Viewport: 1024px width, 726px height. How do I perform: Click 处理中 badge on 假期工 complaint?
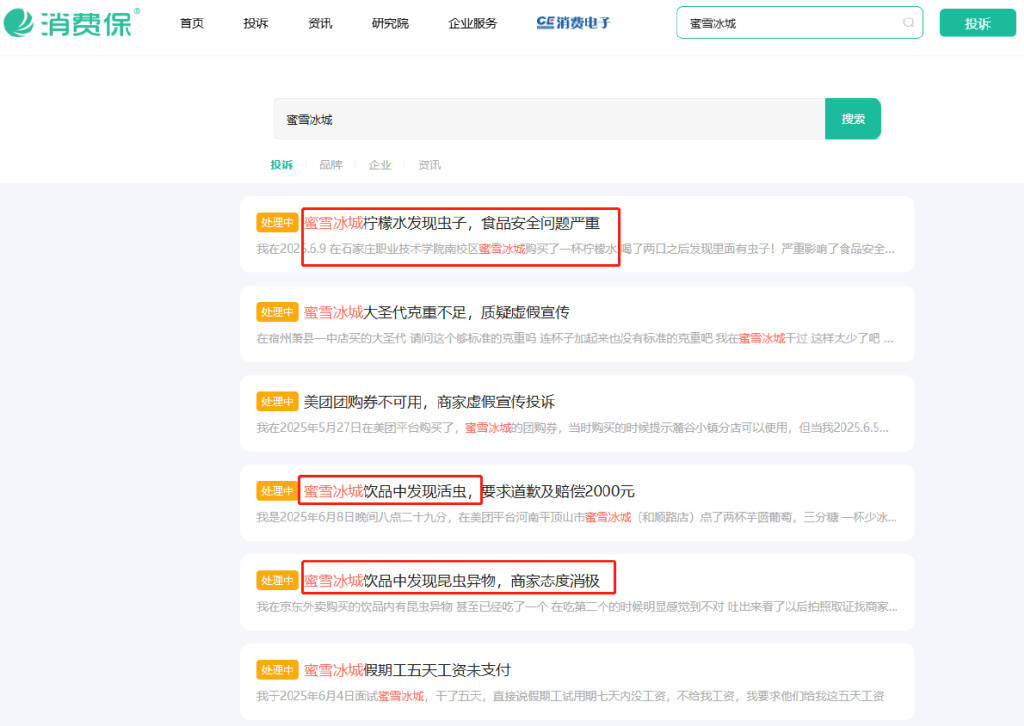pyautogui.click(x=277, y=670)
